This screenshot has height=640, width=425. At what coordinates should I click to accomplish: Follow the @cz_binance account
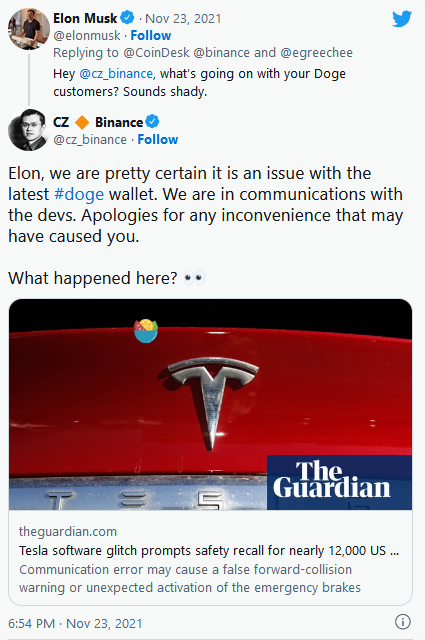coord(158,140)
